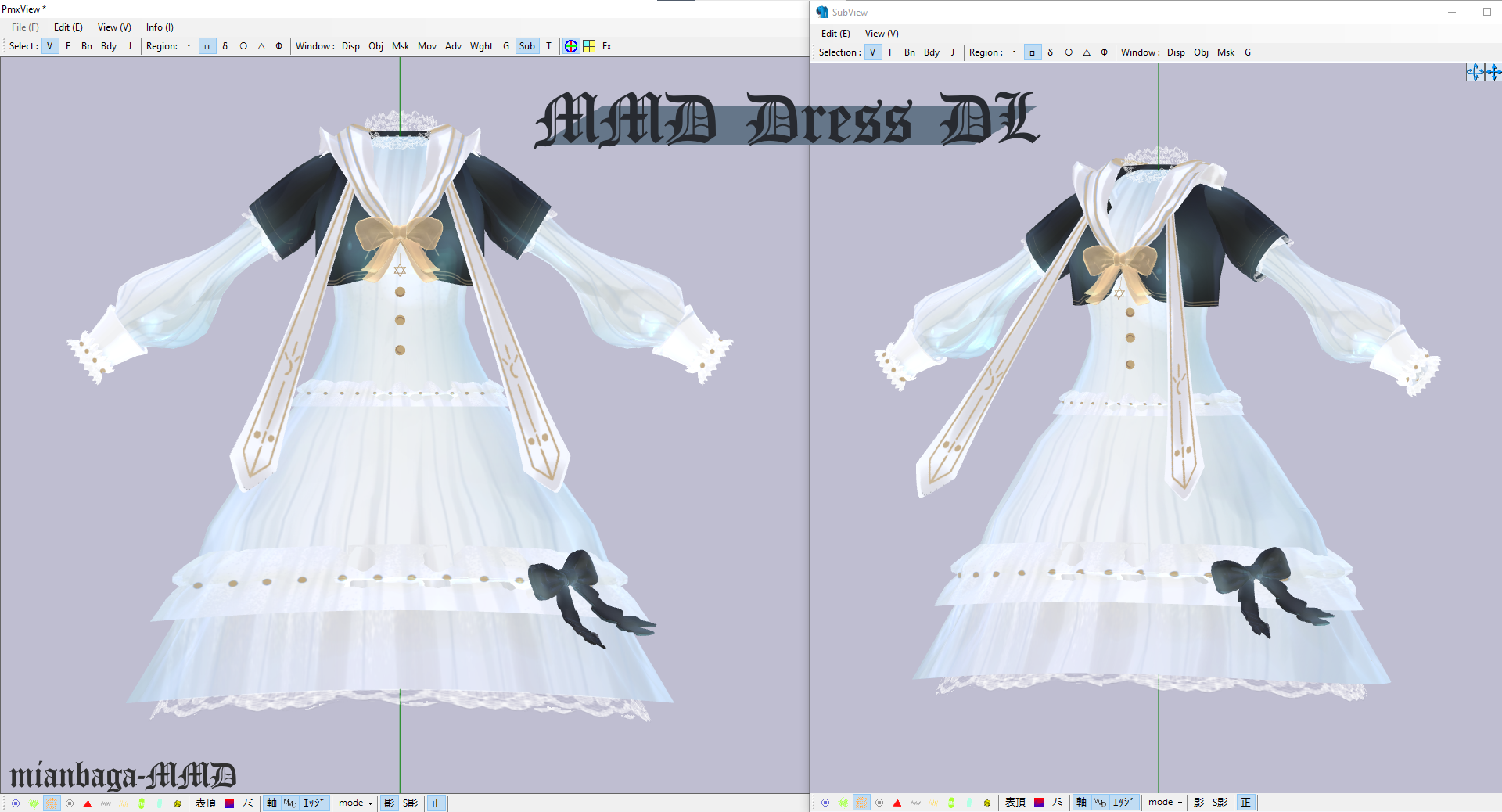Click the Sub window button
The width and height of the screenshot is (1502, 812).
[526, 46]
